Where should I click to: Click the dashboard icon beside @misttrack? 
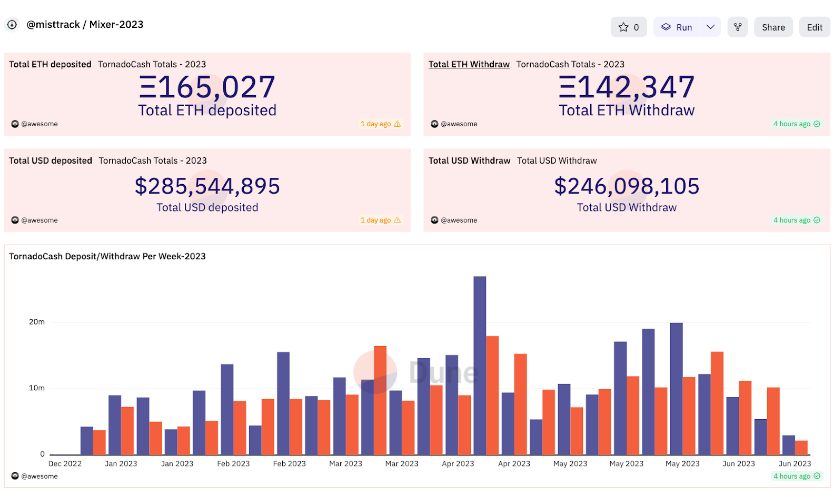point(12,23)
